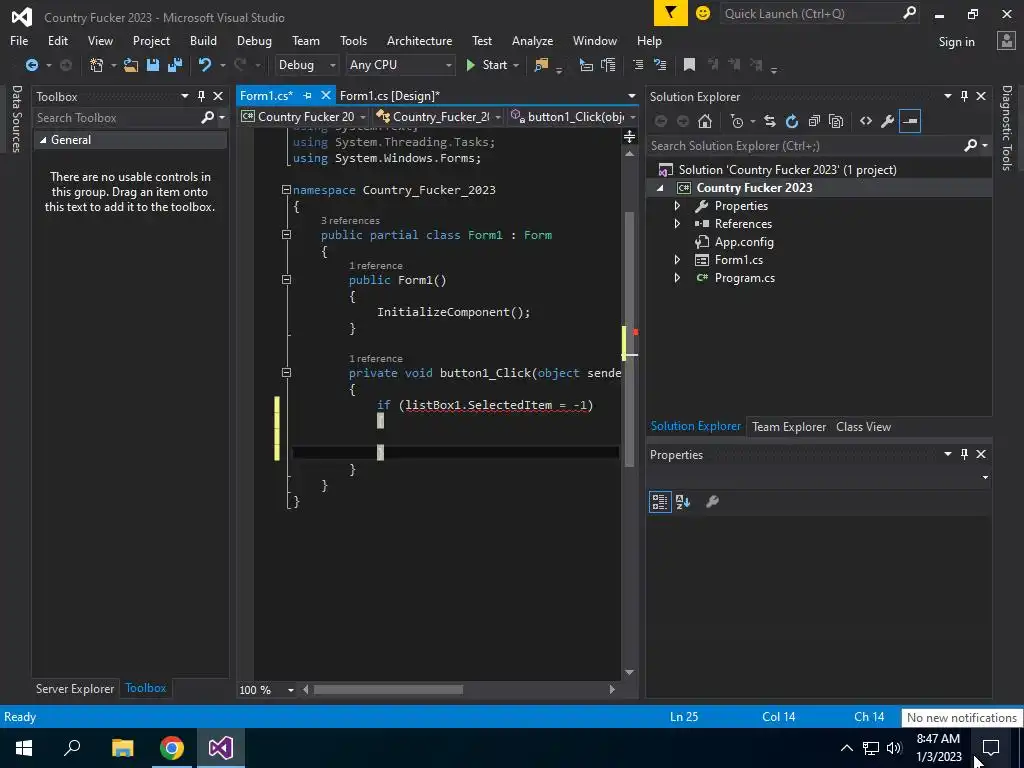Collapse the namespace code region

(x=286, y=189)
